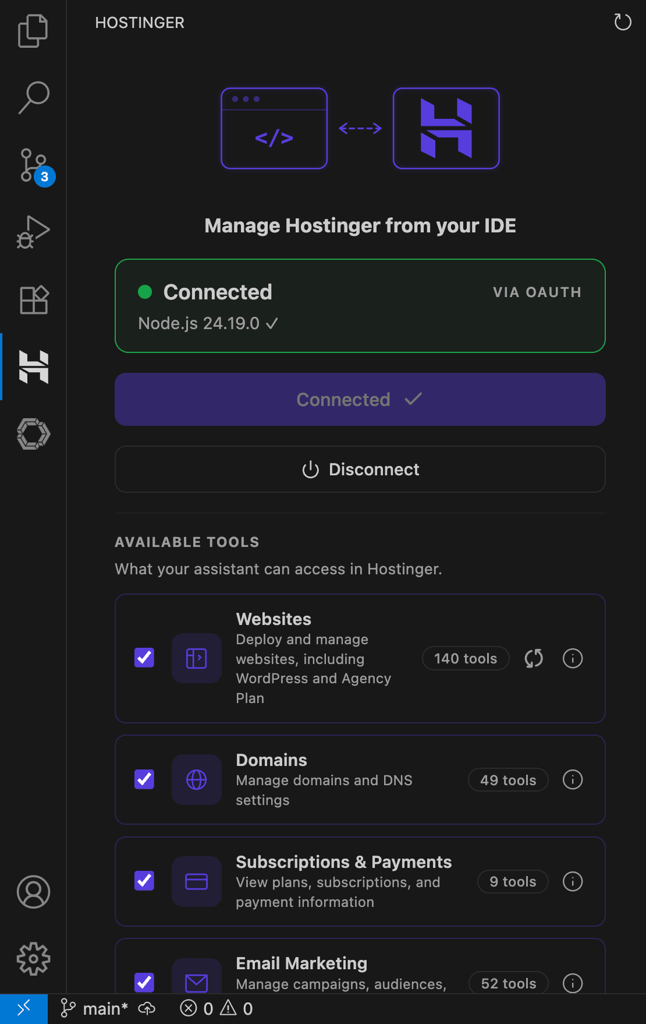This screenshot has height=1024, width=646.
Task: Click the 'HOSTINGER' panel title
Action: click(x=140, y=23)
